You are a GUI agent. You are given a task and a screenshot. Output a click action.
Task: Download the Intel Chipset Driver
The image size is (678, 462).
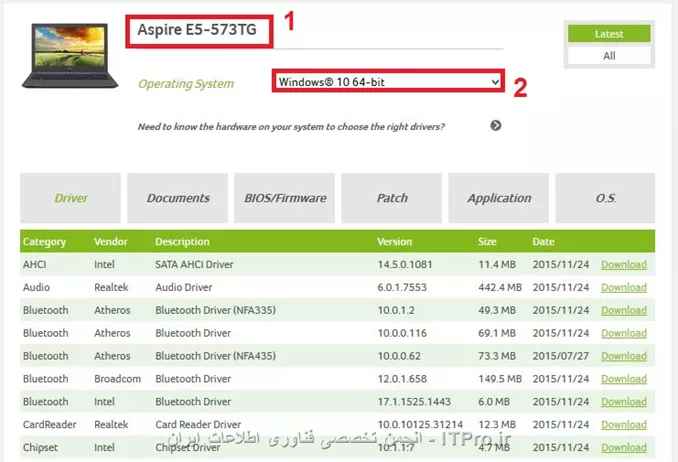pyautogui.click(x=624, y=447)
